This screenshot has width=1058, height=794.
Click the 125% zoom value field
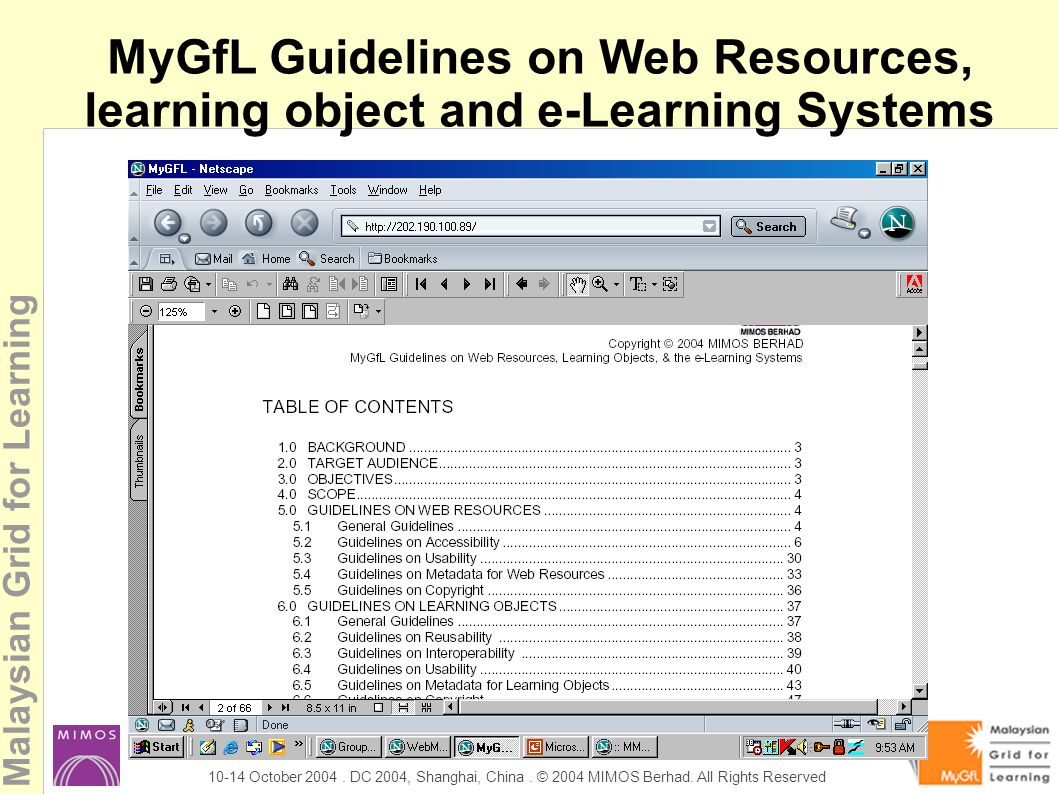click(181, 312)
